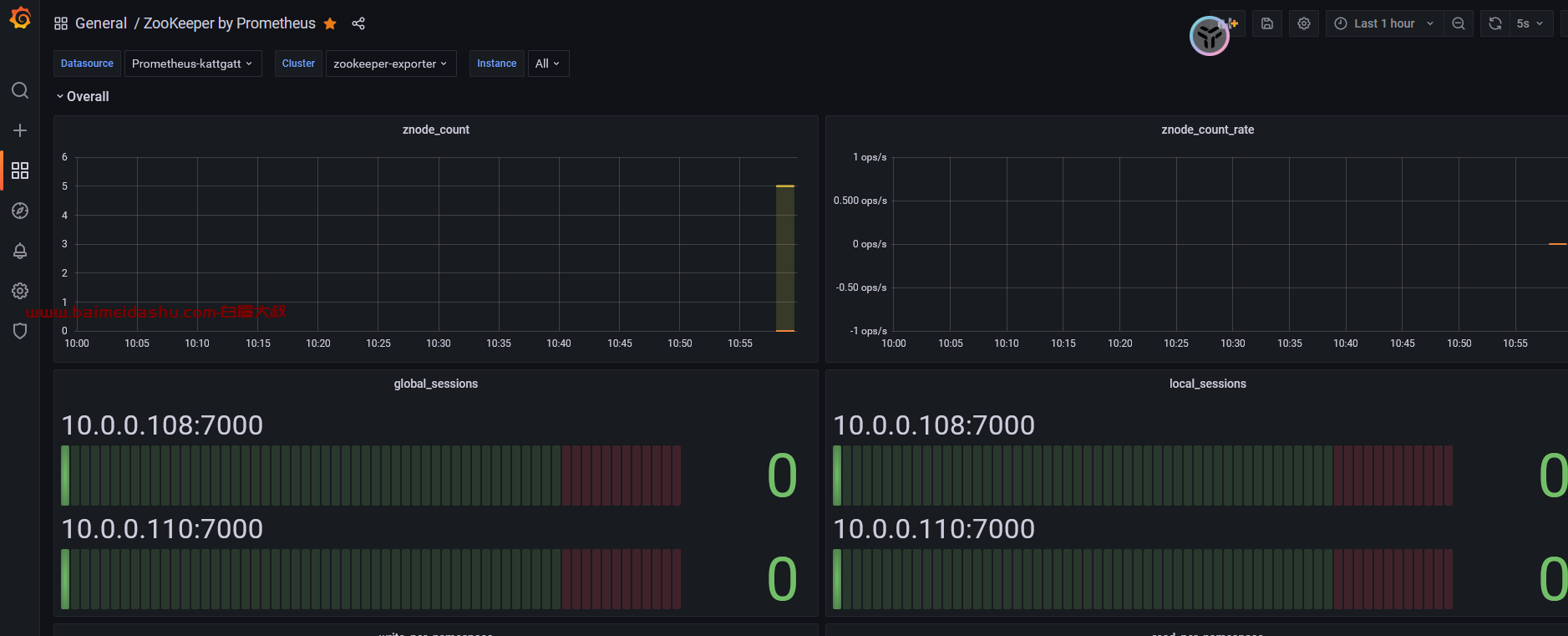The height and width of the screenshot is (636, 1568).
Task: Open dashboard settings gear in toolbar
Action: tap(1304, 23)
